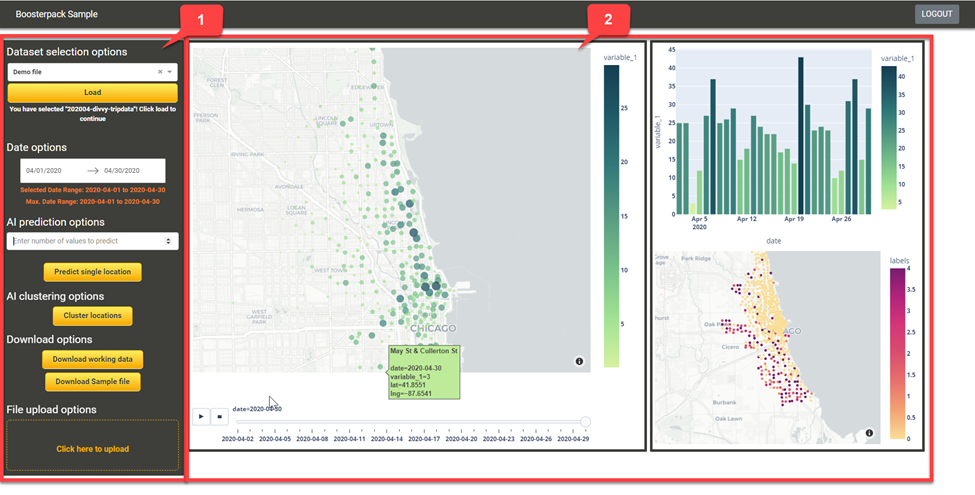The height and width of the screenshot is (495, 975).
Task: Click the info icon on cluster map
Action: click(869, 433)
